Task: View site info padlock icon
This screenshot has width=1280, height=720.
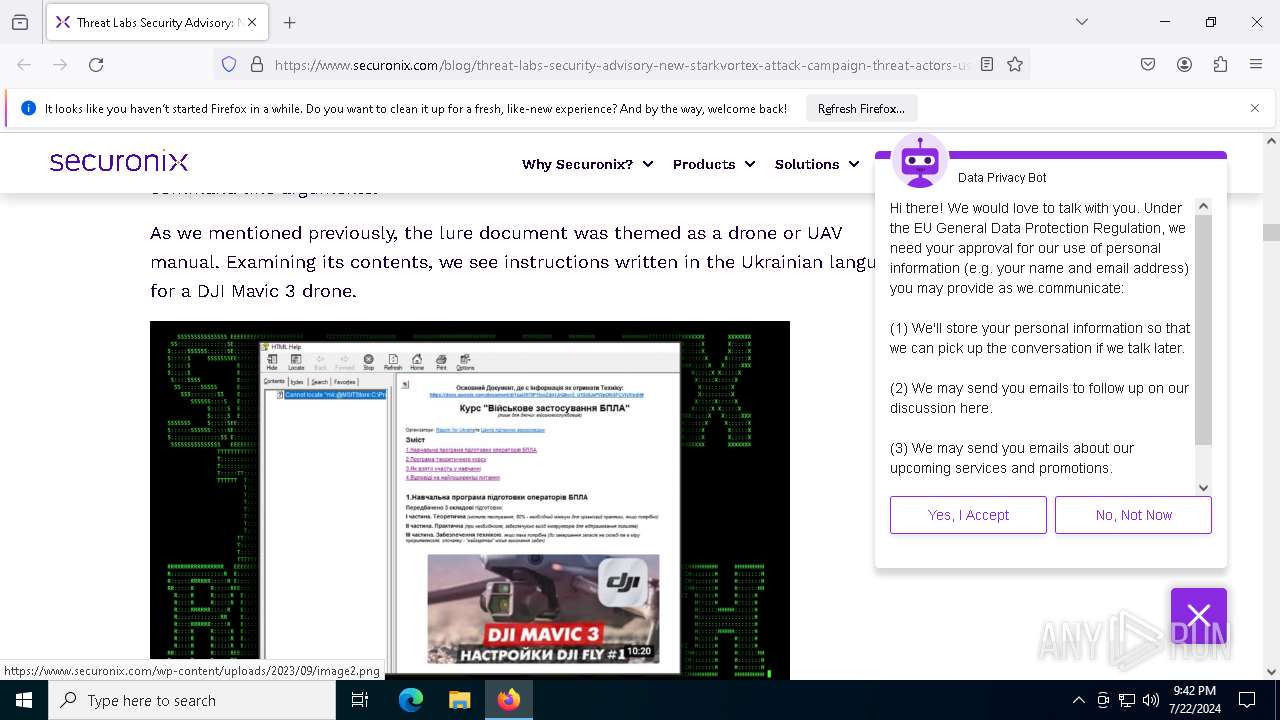Action: click(257, 64)
